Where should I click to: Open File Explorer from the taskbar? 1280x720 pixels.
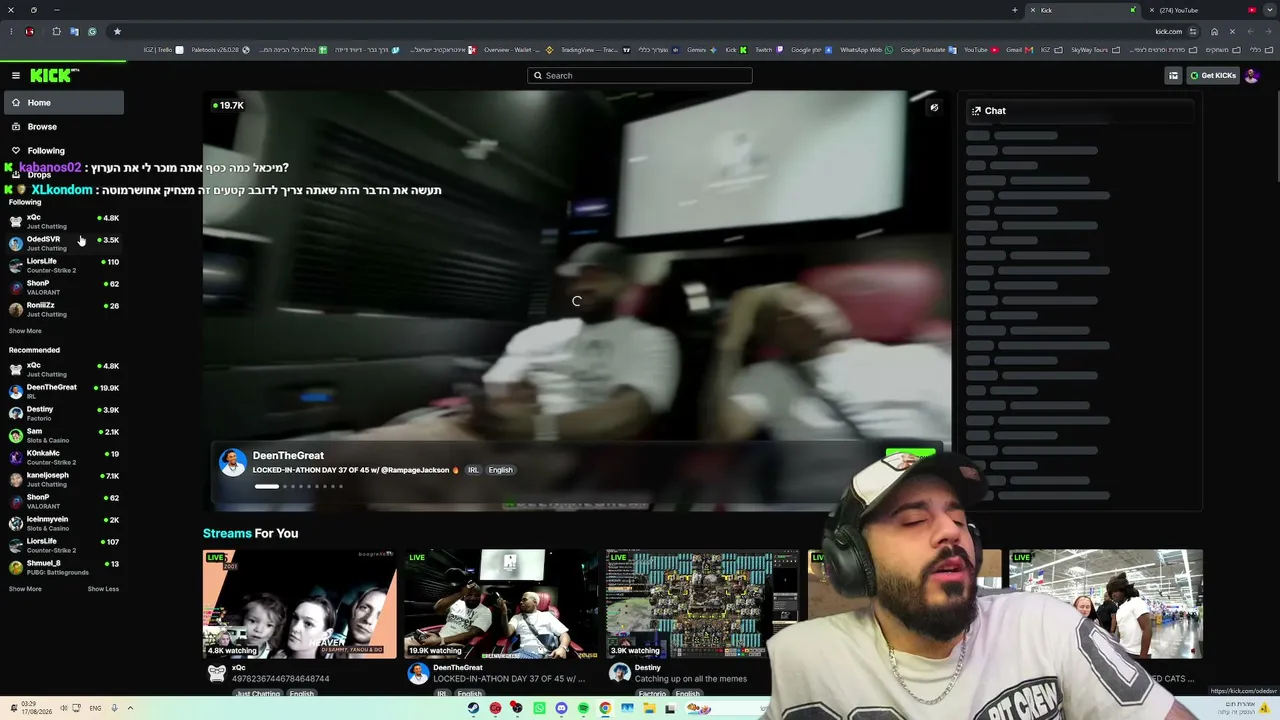pos(649,708)
